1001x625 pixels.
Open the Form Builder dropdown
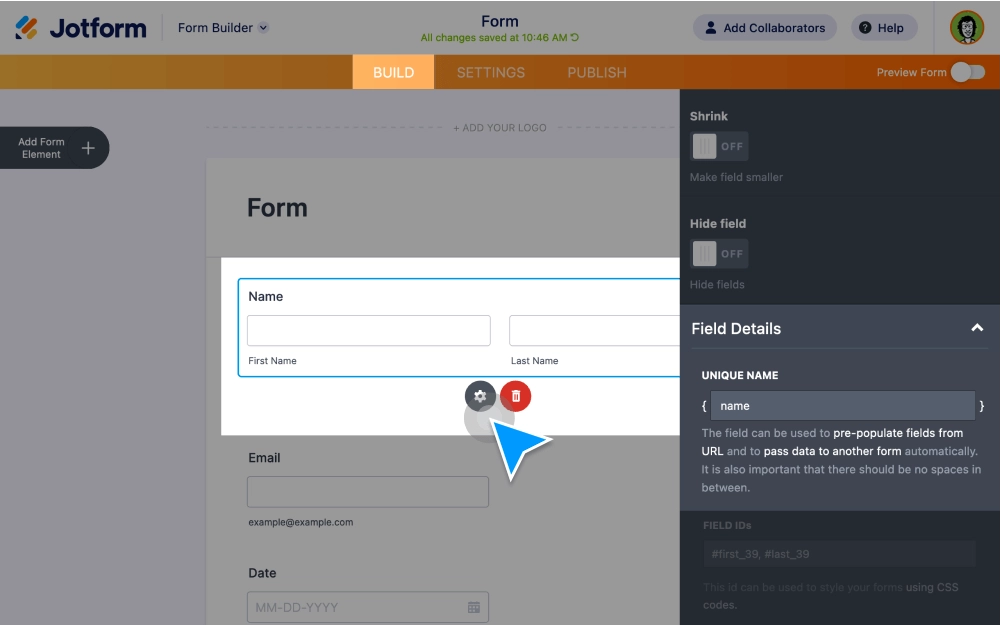tap(222, 27)
